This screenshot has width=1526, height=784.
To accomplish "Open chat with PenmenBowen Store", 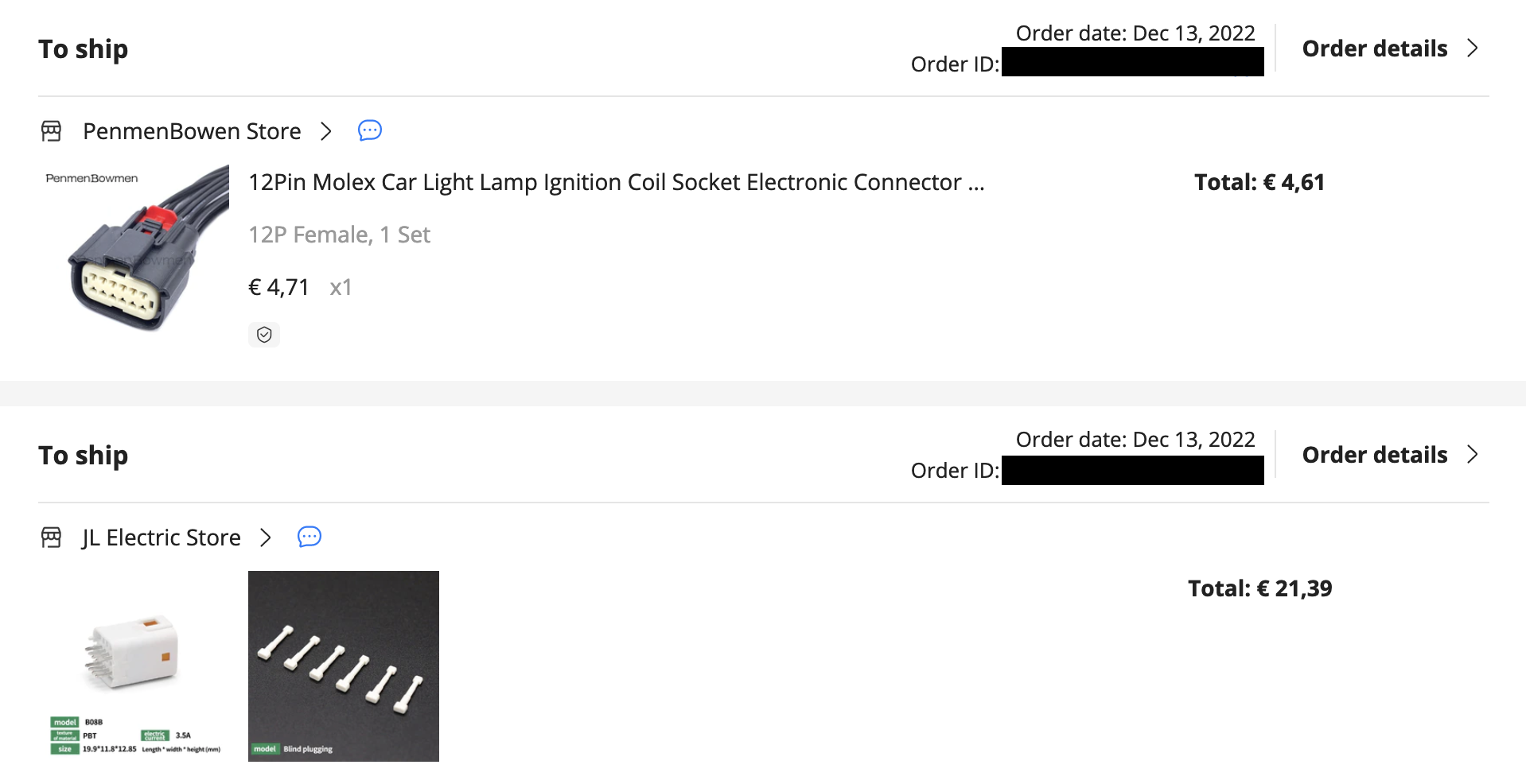I will click(x=370, y=130).
